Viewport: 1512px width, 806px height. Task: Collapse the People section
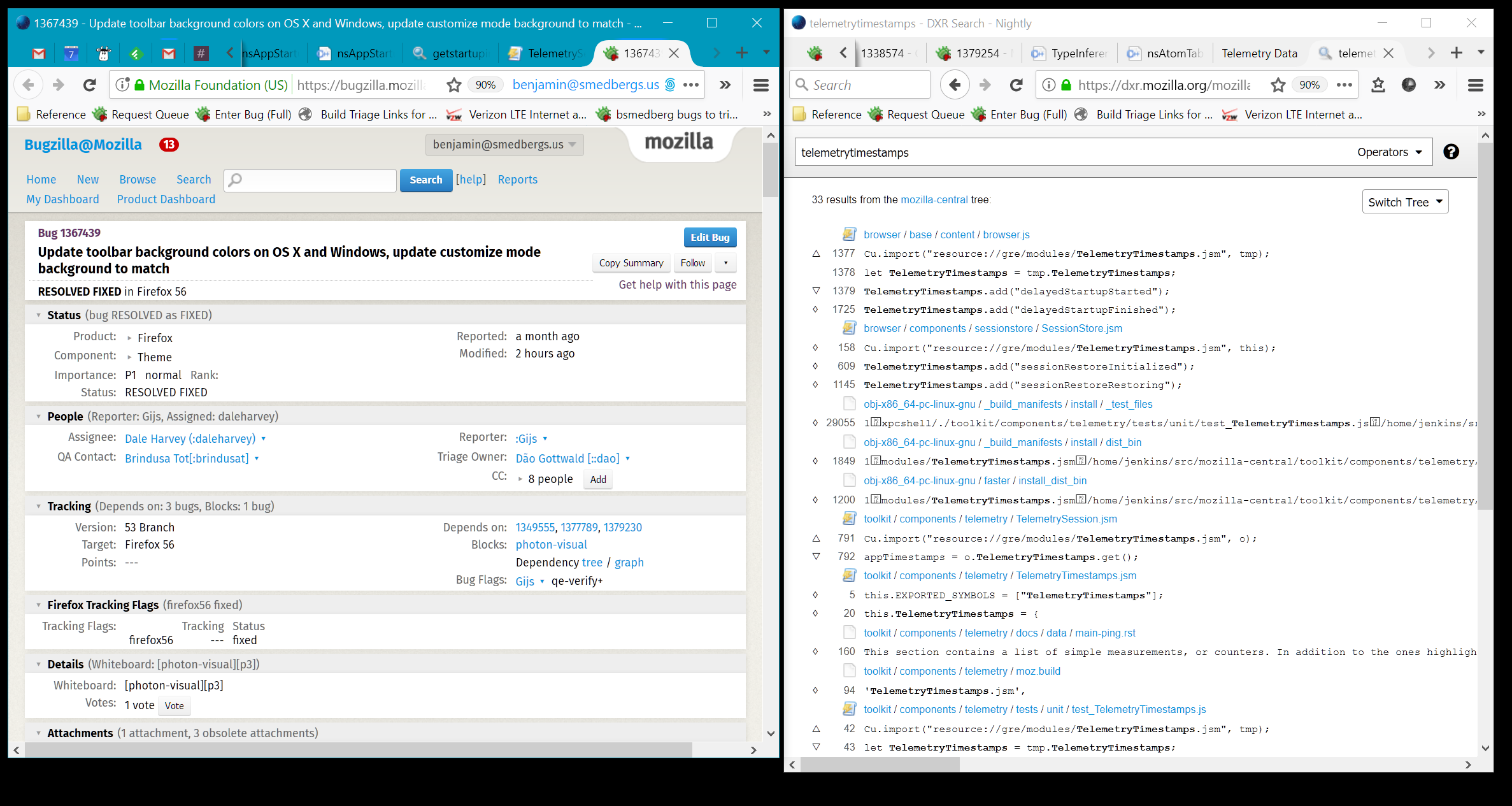[x=38, y=417]
